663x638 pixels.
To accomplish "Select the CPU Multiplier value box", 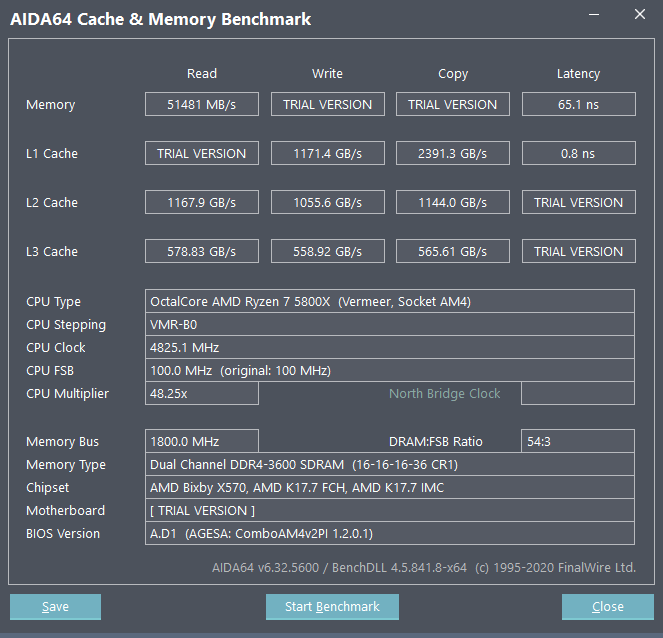I will 202,393.
